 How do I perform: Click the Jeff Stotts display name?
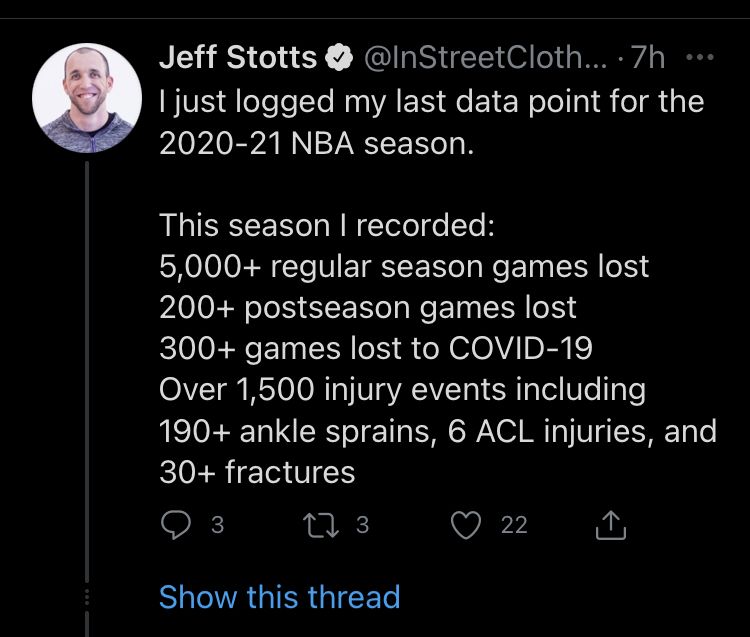pos(238,57)
